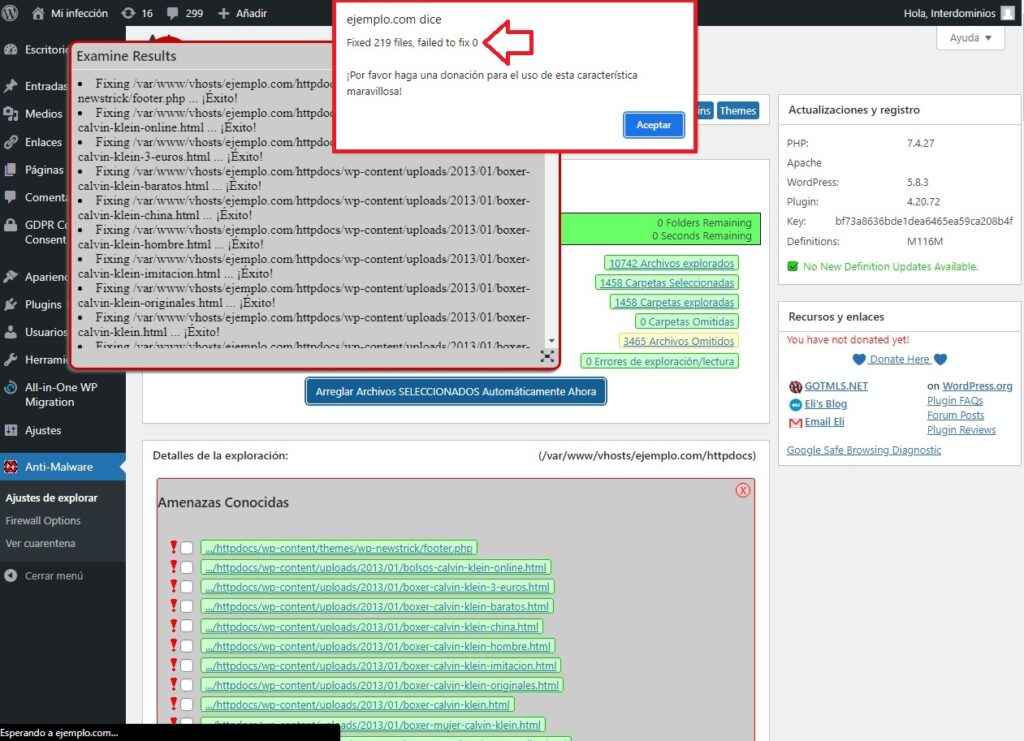
Task: Expand 1458 Carpetas Seleccionadas details
Action: 667,283
